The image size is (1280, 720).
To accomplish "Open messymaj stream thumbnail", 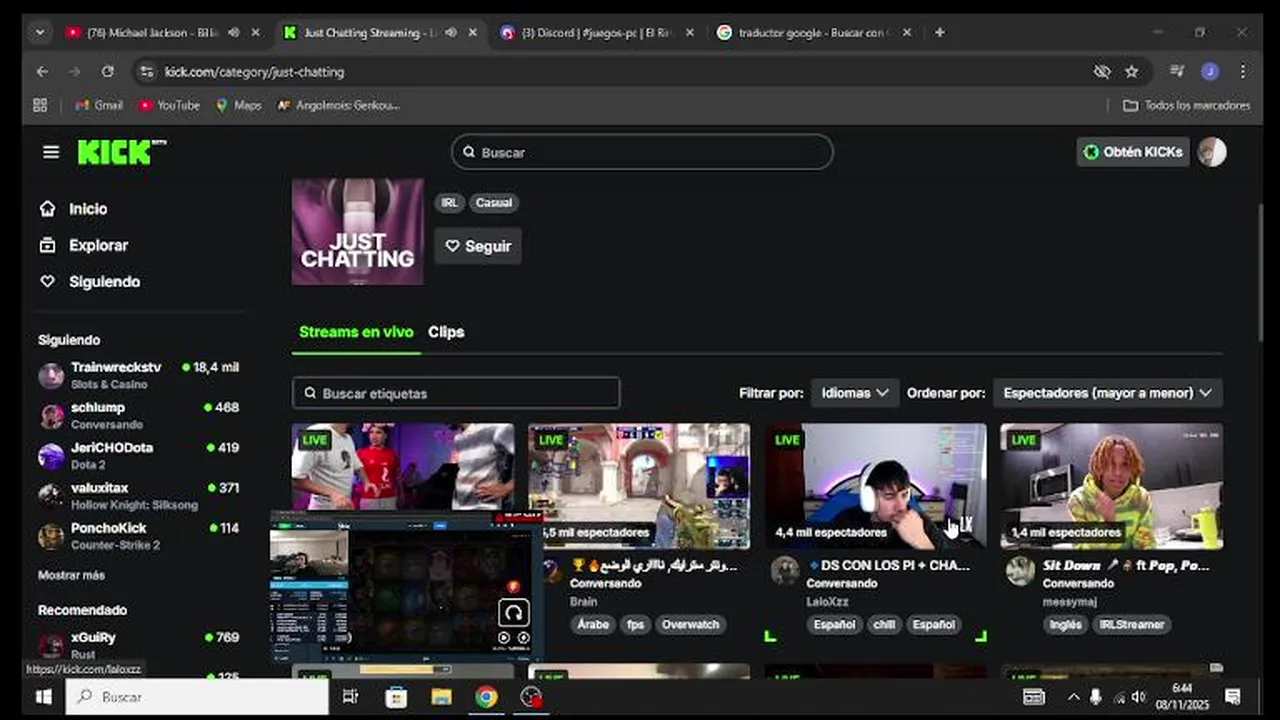I will 1111,486.
